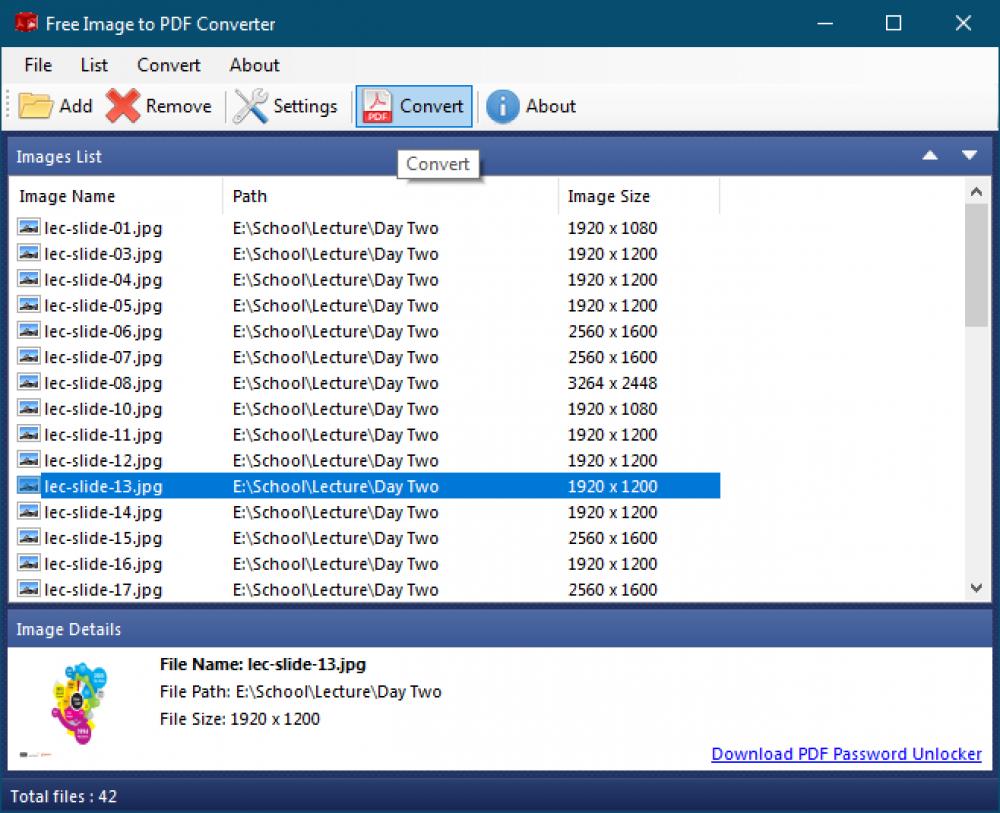Click the image icon beside lec-slide-13.jpg
1000x813 pixels.
pos(30,486)
